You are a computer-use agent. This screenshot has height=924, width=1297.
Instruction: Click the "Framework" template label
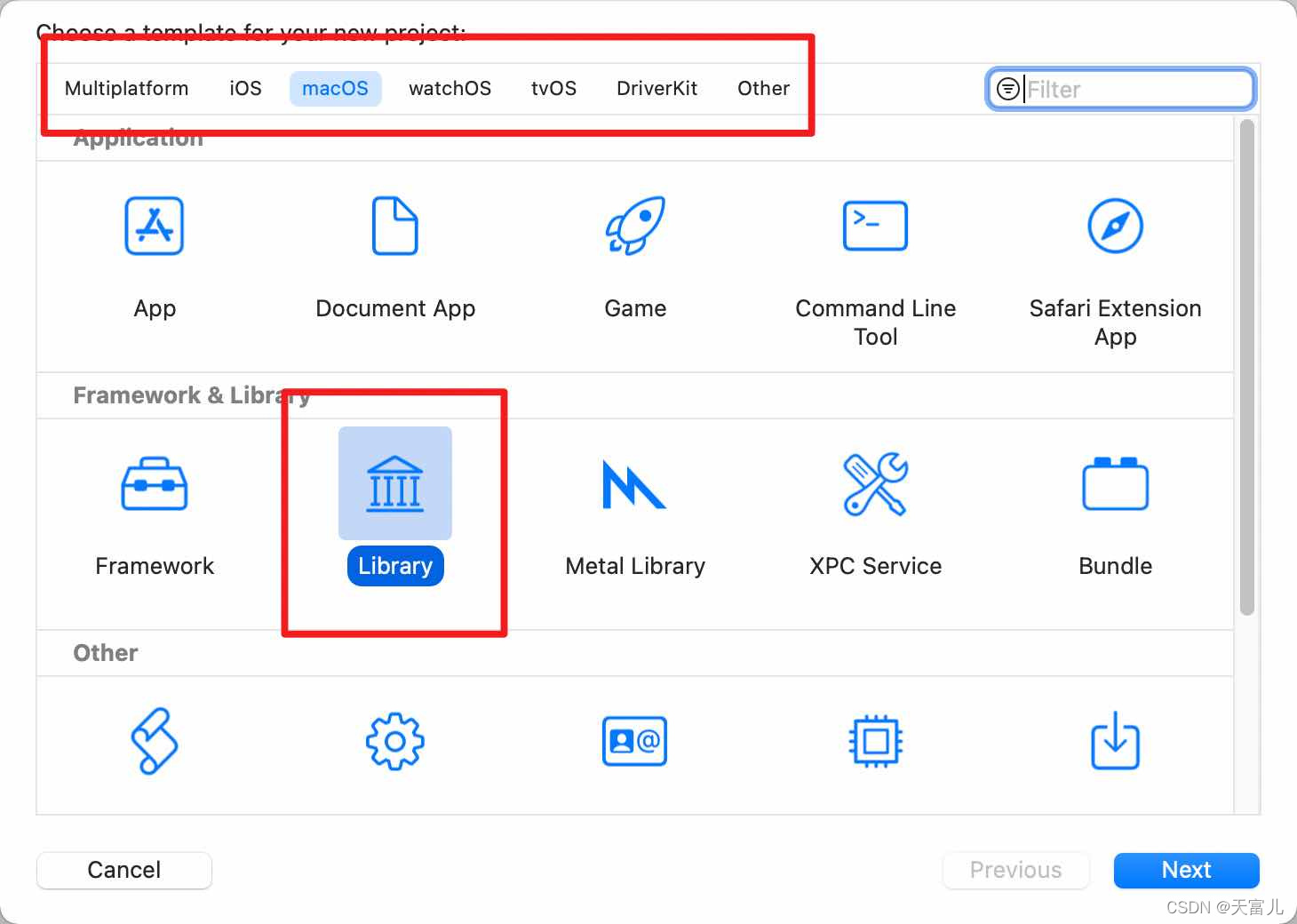click(155, 566)
